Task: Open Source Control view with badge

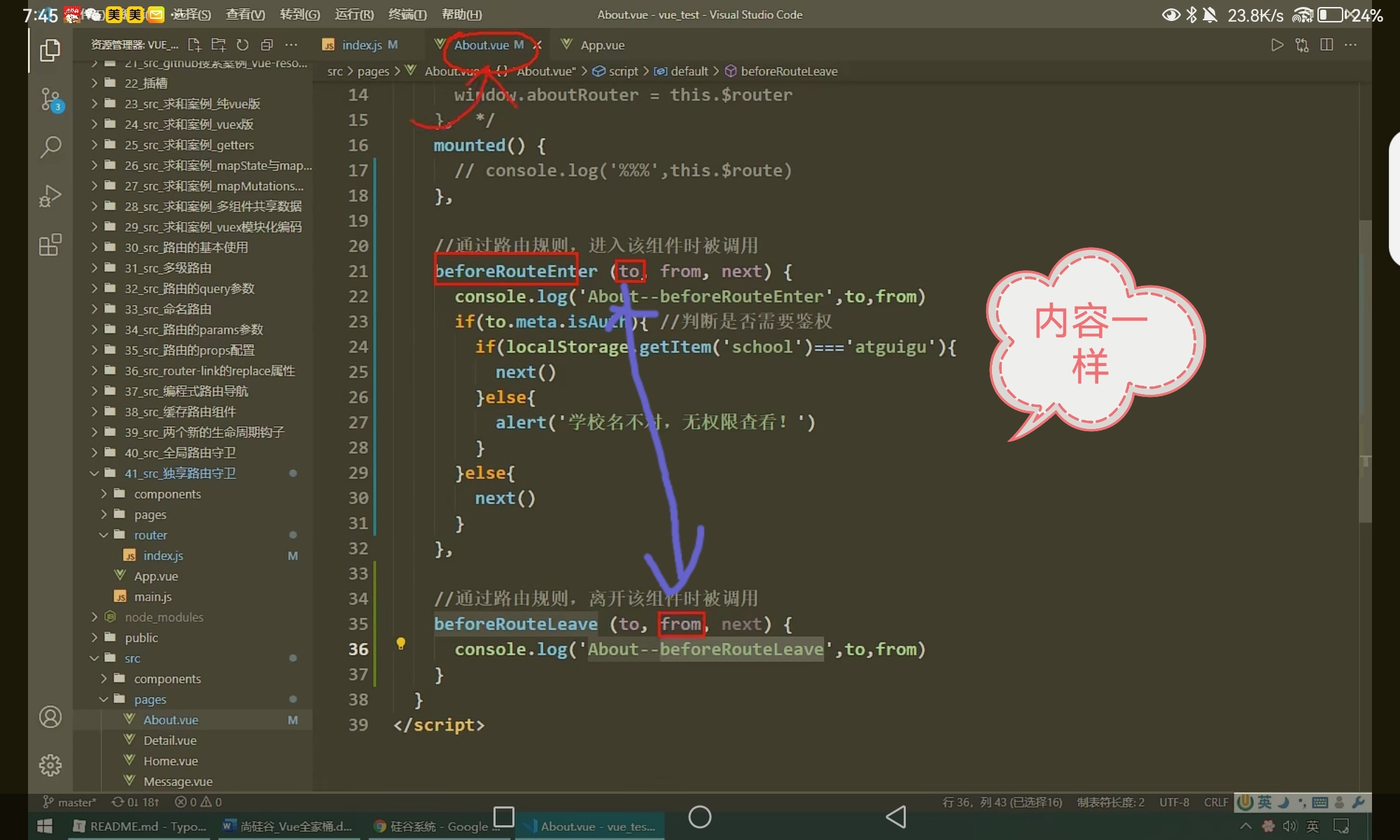Action: (50, 99)
